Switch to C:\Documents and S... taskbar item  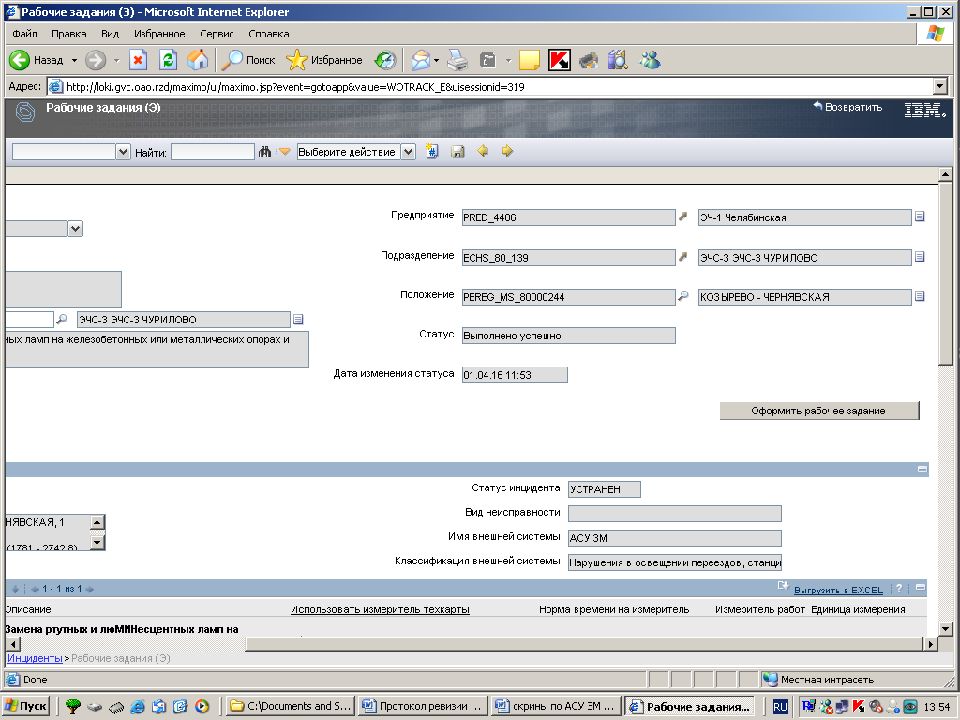click(x=290, y=706)
